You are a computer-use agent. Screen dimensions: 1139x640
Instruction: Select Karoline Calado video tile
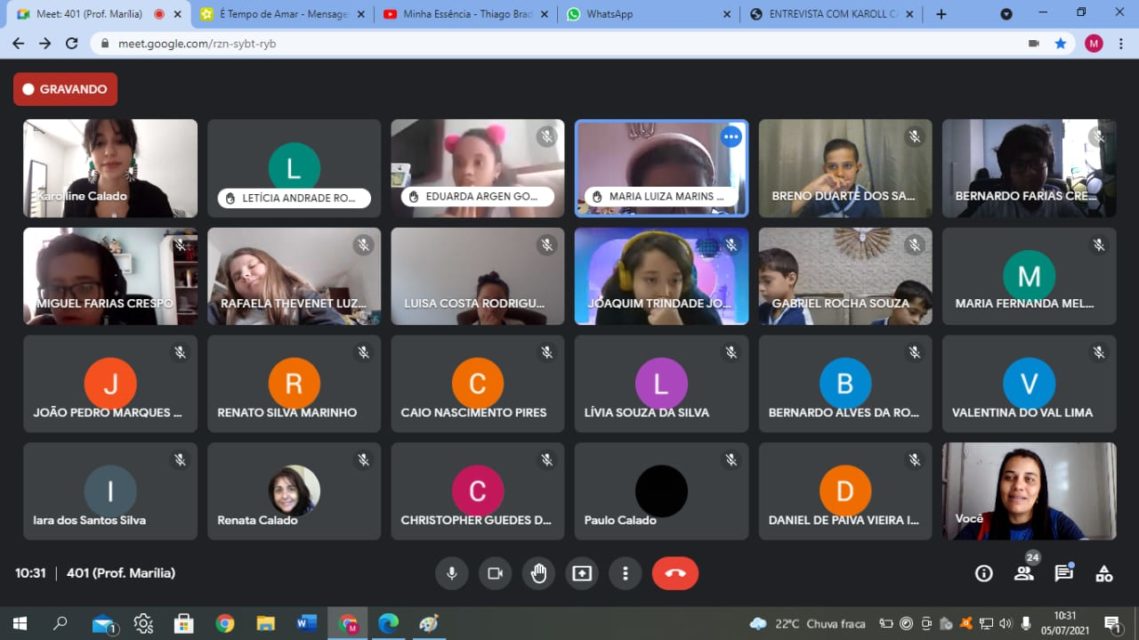[110, 169]
